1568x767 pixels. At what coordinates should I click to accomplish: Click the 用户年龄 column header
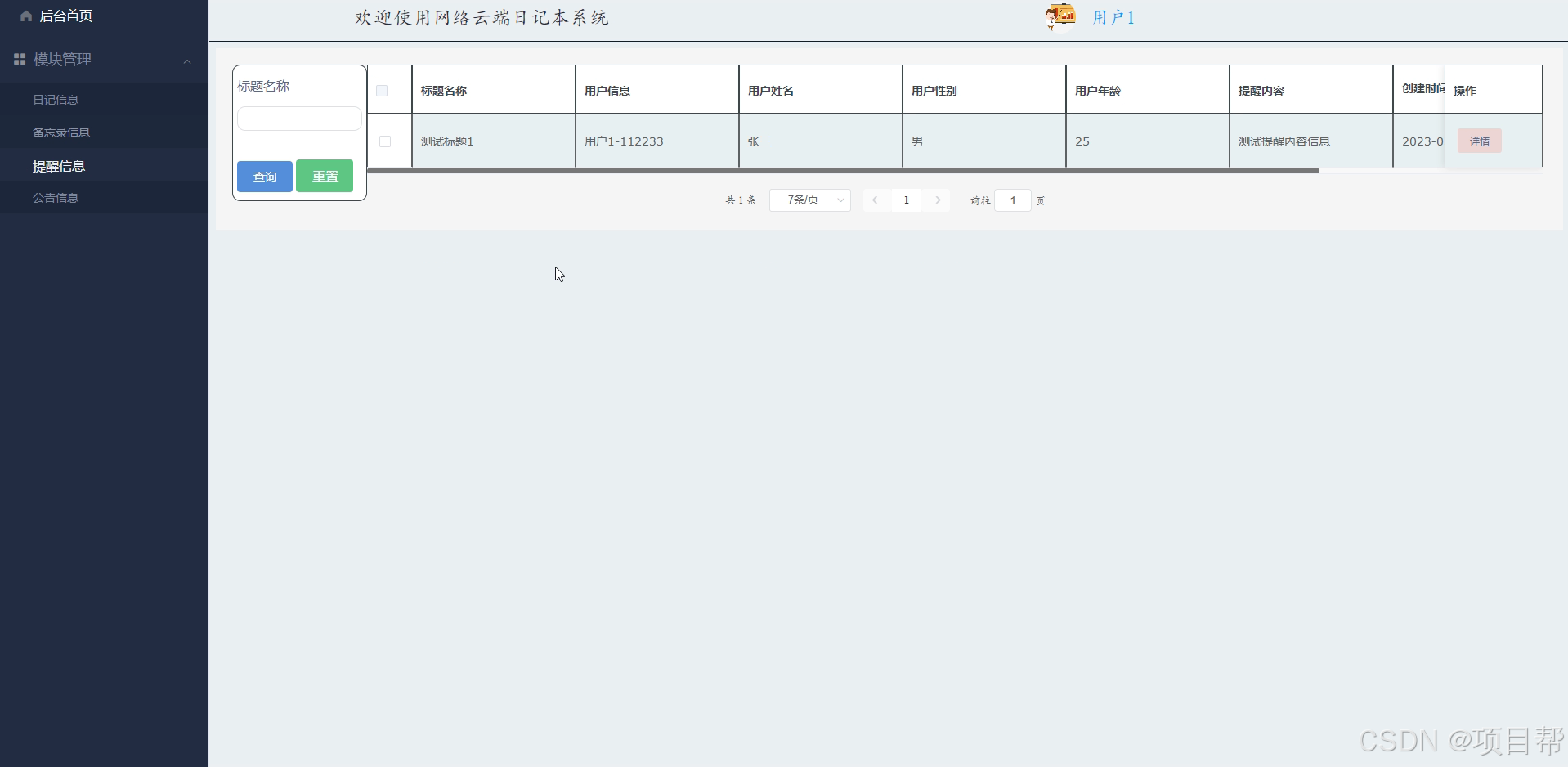tap(1148, 90)
